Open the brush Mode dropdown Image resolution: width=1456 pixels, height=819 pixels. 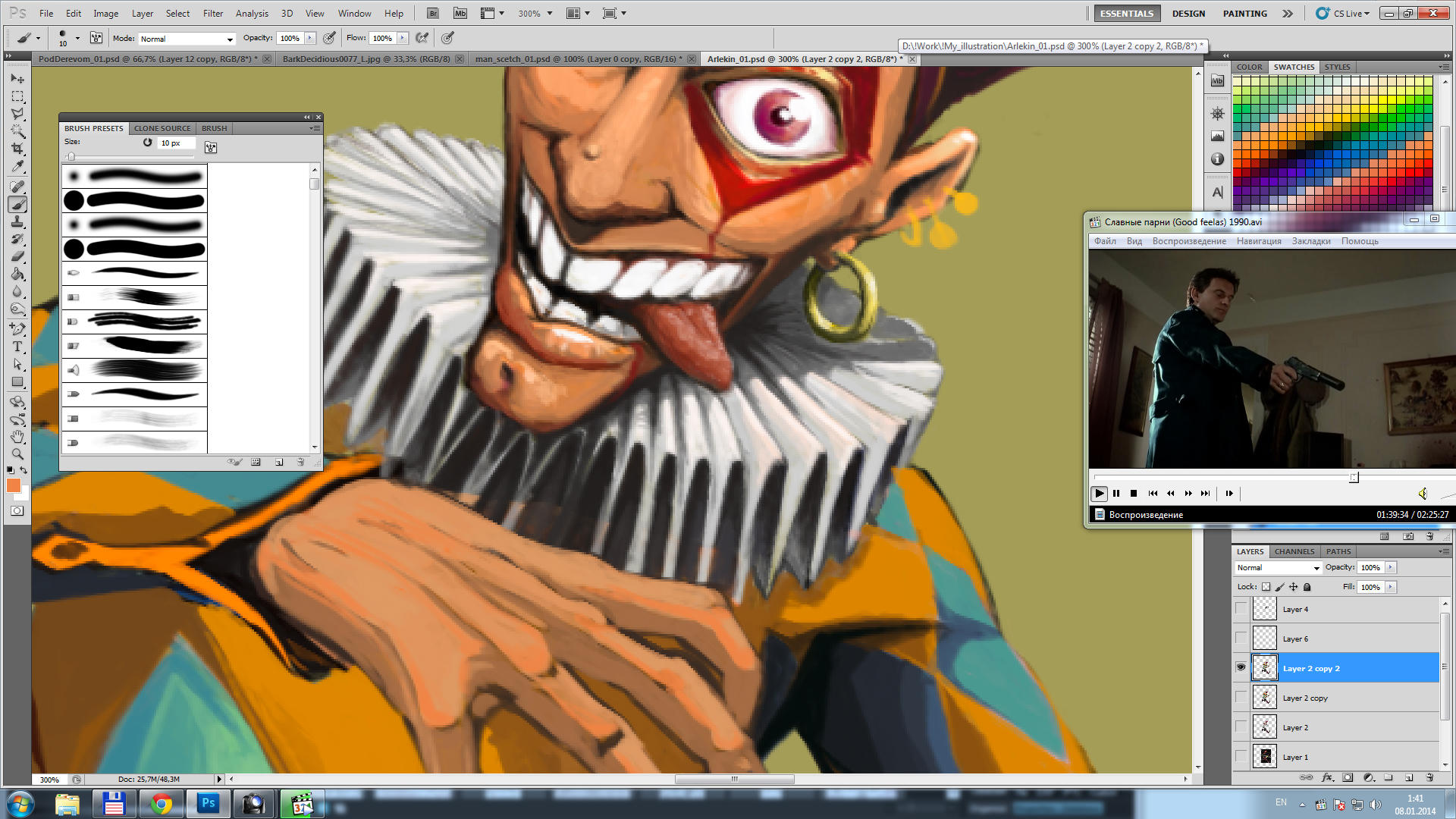(x=187, y=39)
